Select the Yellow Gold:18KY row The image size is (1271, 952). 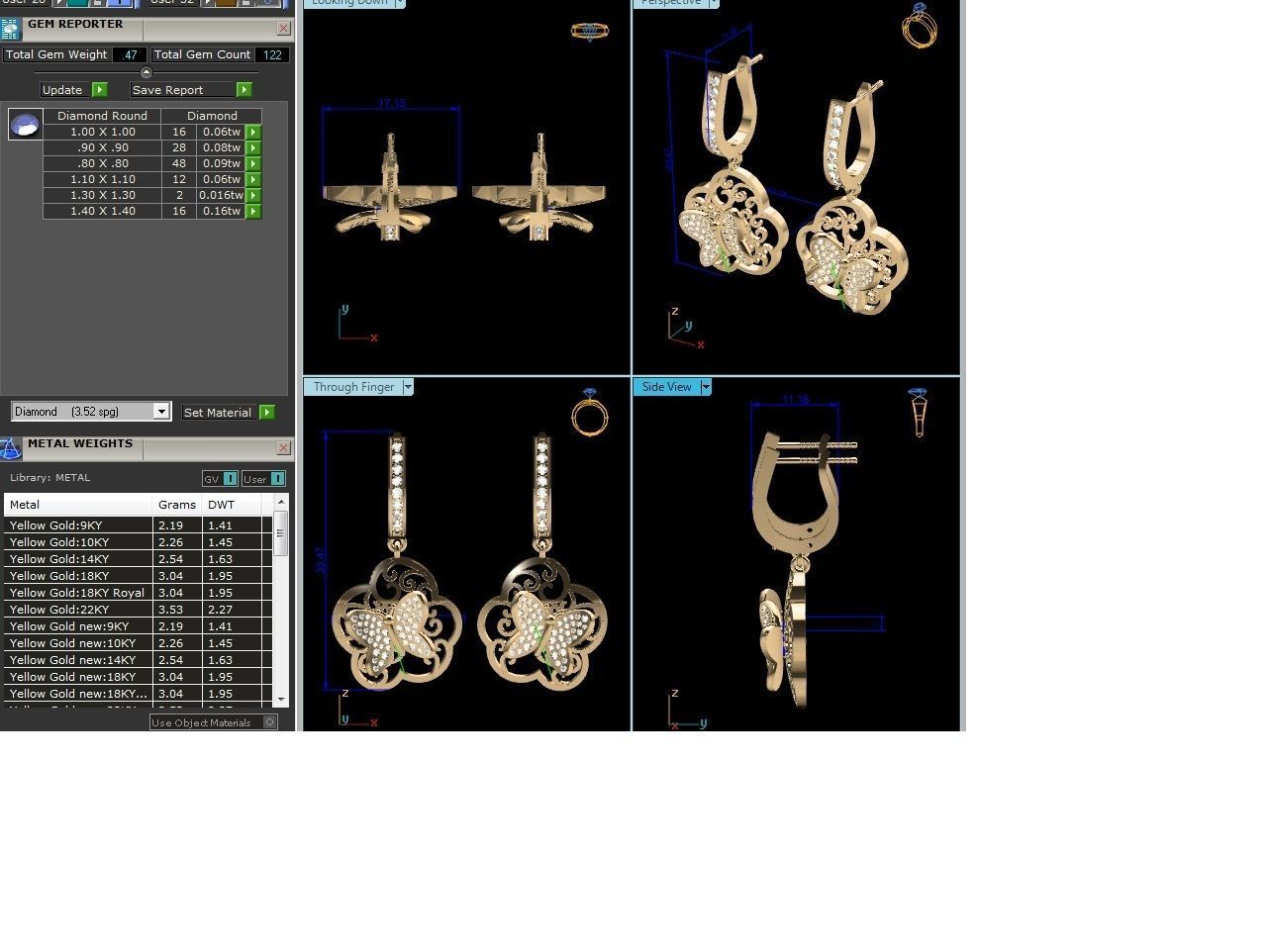tap(137, 576)
